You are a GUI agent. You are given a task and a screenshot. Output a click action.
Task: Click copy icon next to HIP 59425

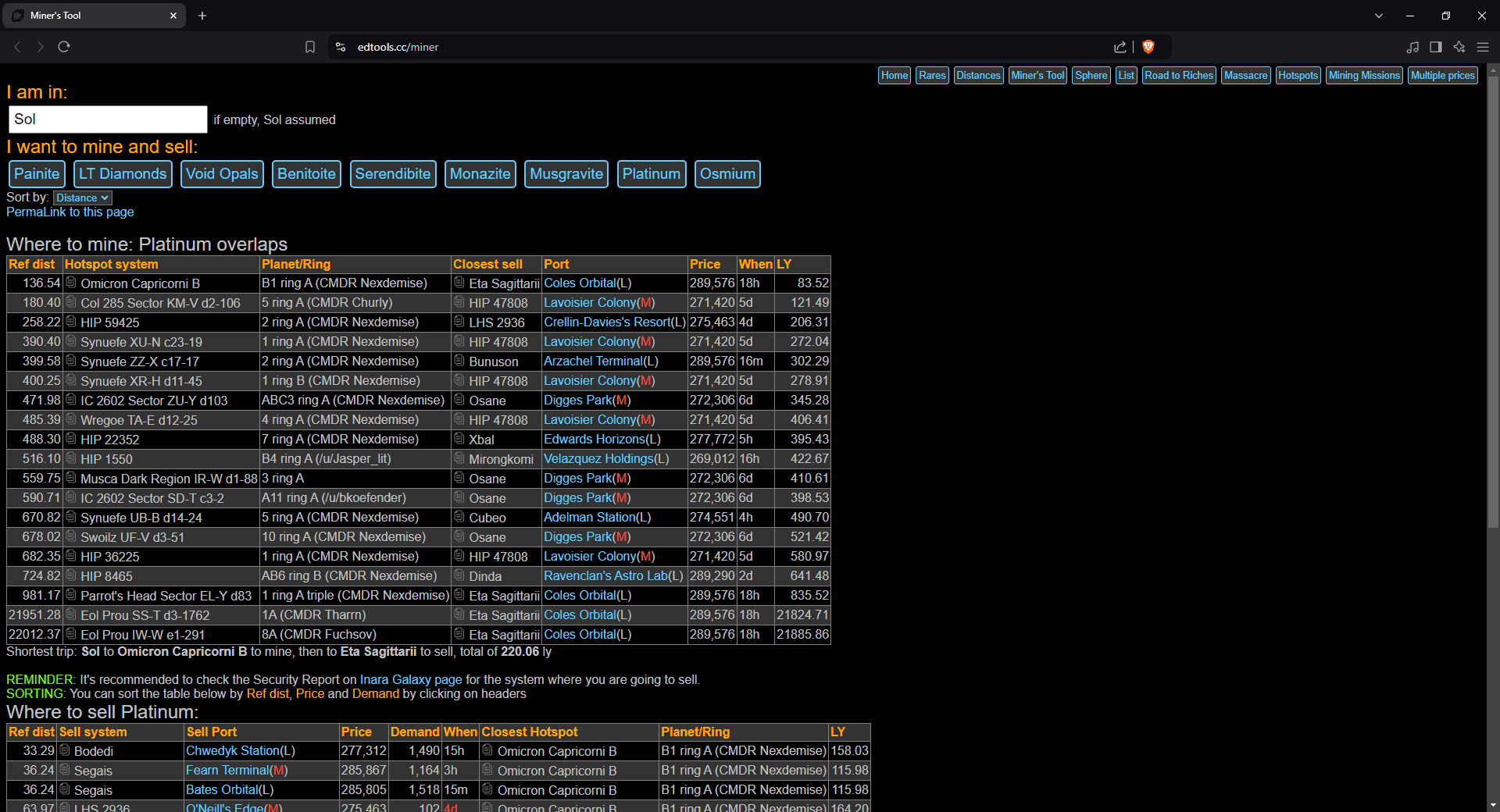point(71,322)
